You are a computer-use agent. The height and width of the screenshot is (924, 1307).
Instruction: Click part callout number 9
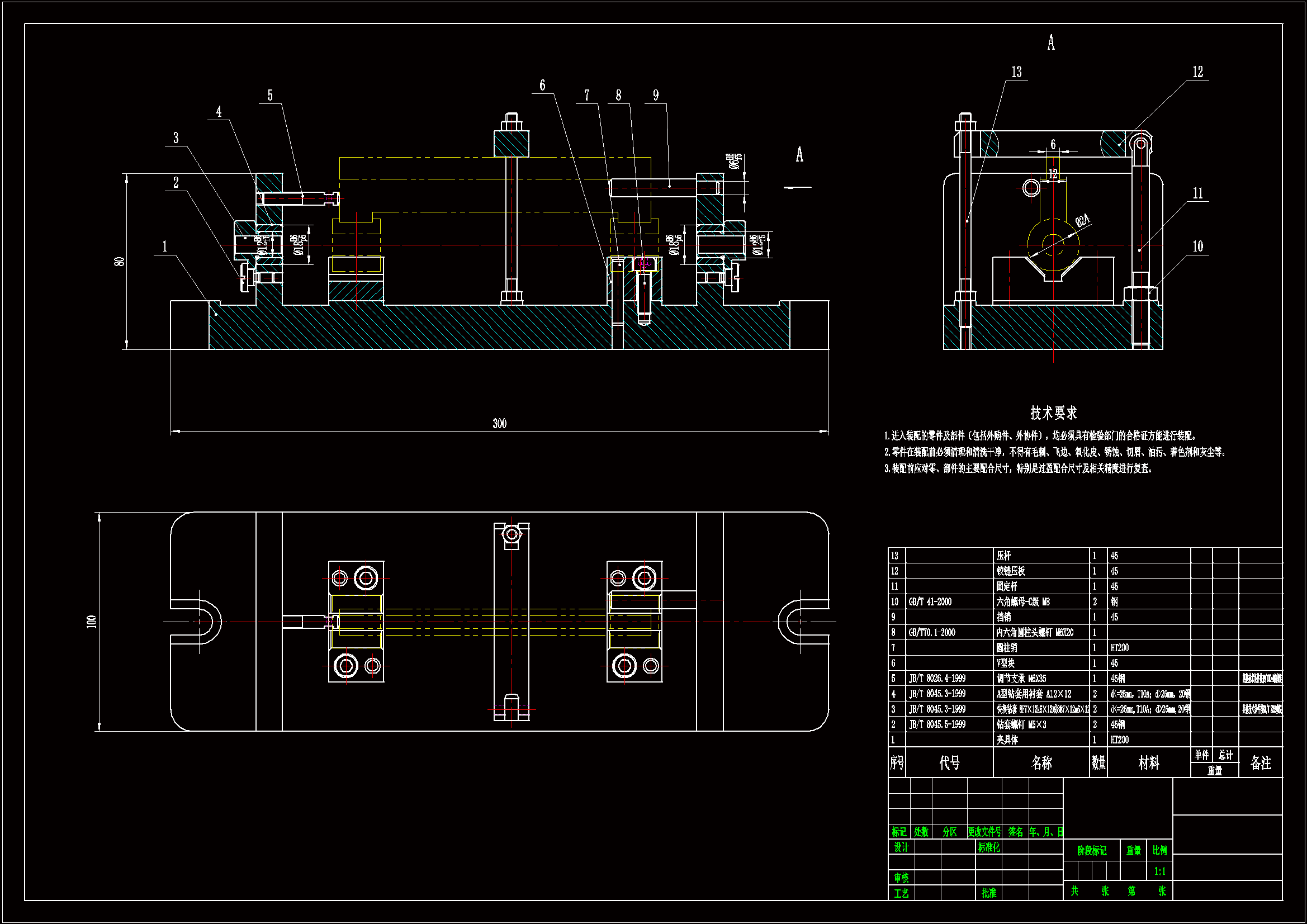(x=656, y=95)
